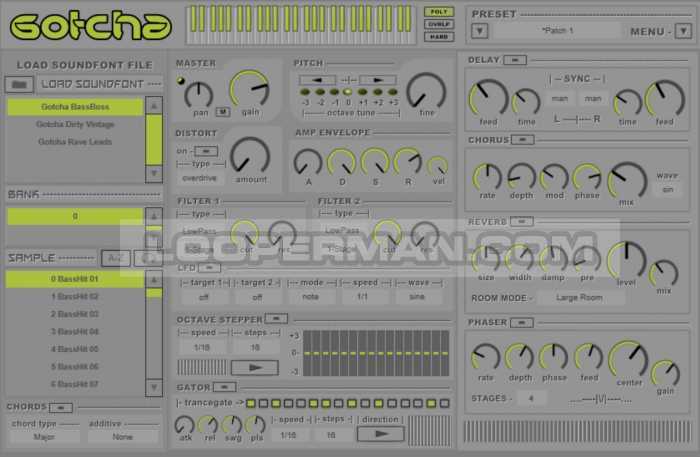Click the first trancegate step box
Screen dimensions: 700x457
(251, 404)
